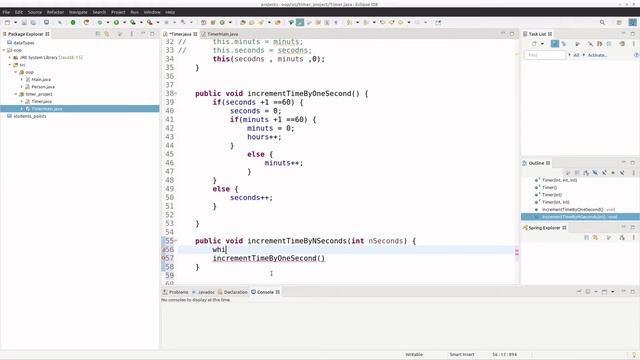
Task: Open Outline view menu
Action: pos(633,173)
